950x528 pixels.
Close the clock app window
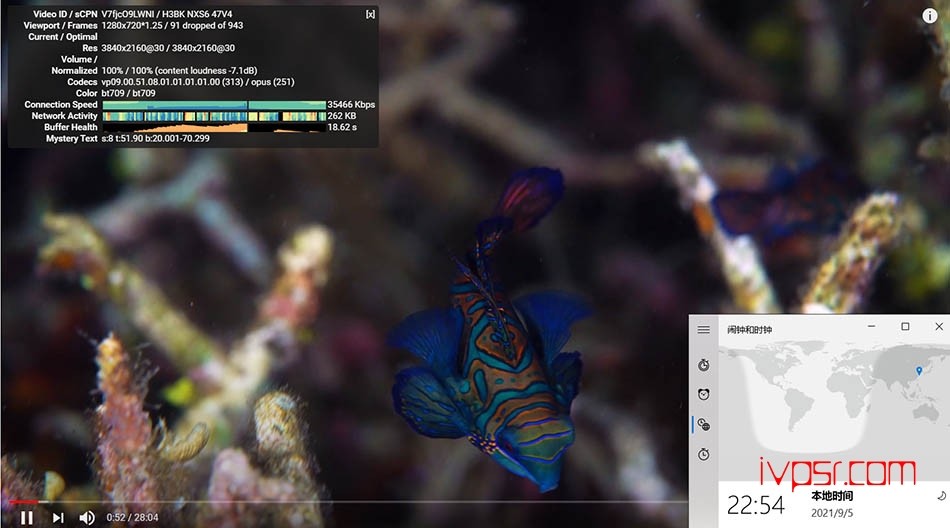pyautogui.click(x=939, y=326)
